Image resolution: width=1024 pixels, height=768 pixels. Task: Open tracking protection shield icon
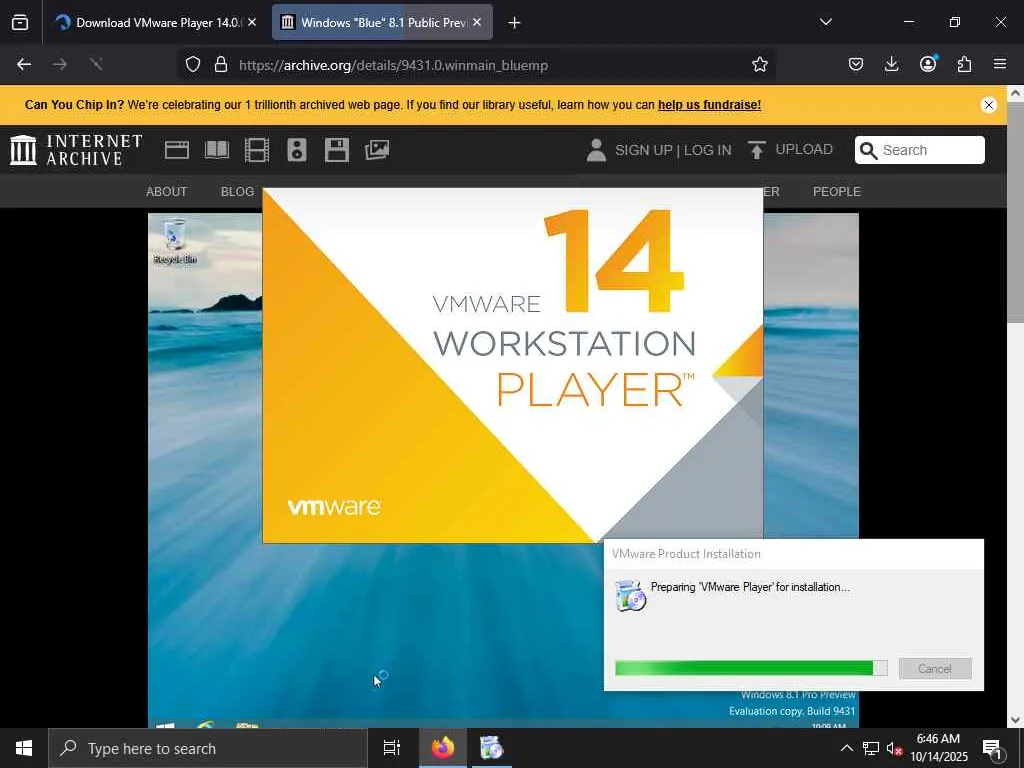[x=193, y=65]
